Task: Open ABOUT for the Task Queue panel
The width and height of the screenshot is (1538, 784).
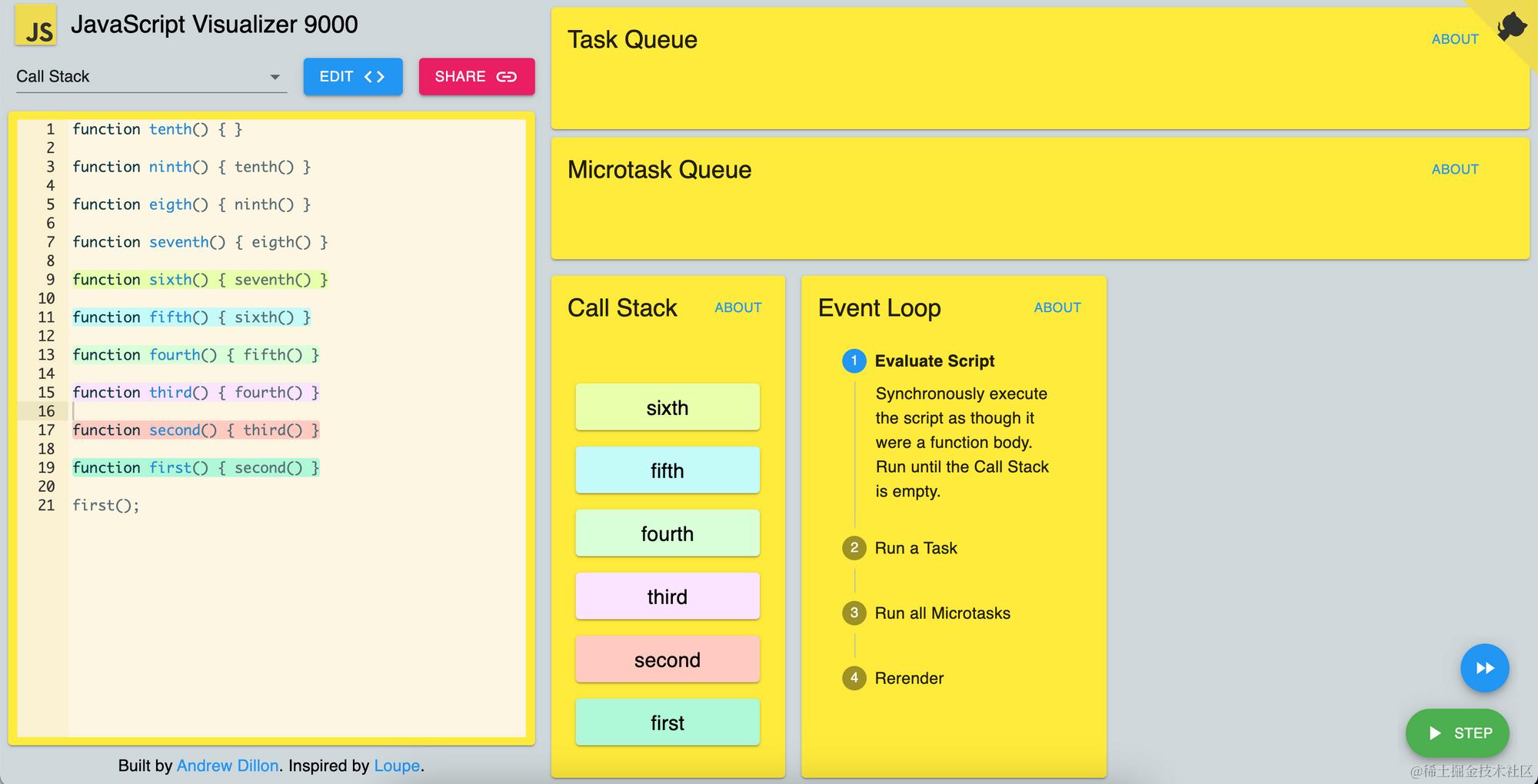Action: [x=1454, y=39]
